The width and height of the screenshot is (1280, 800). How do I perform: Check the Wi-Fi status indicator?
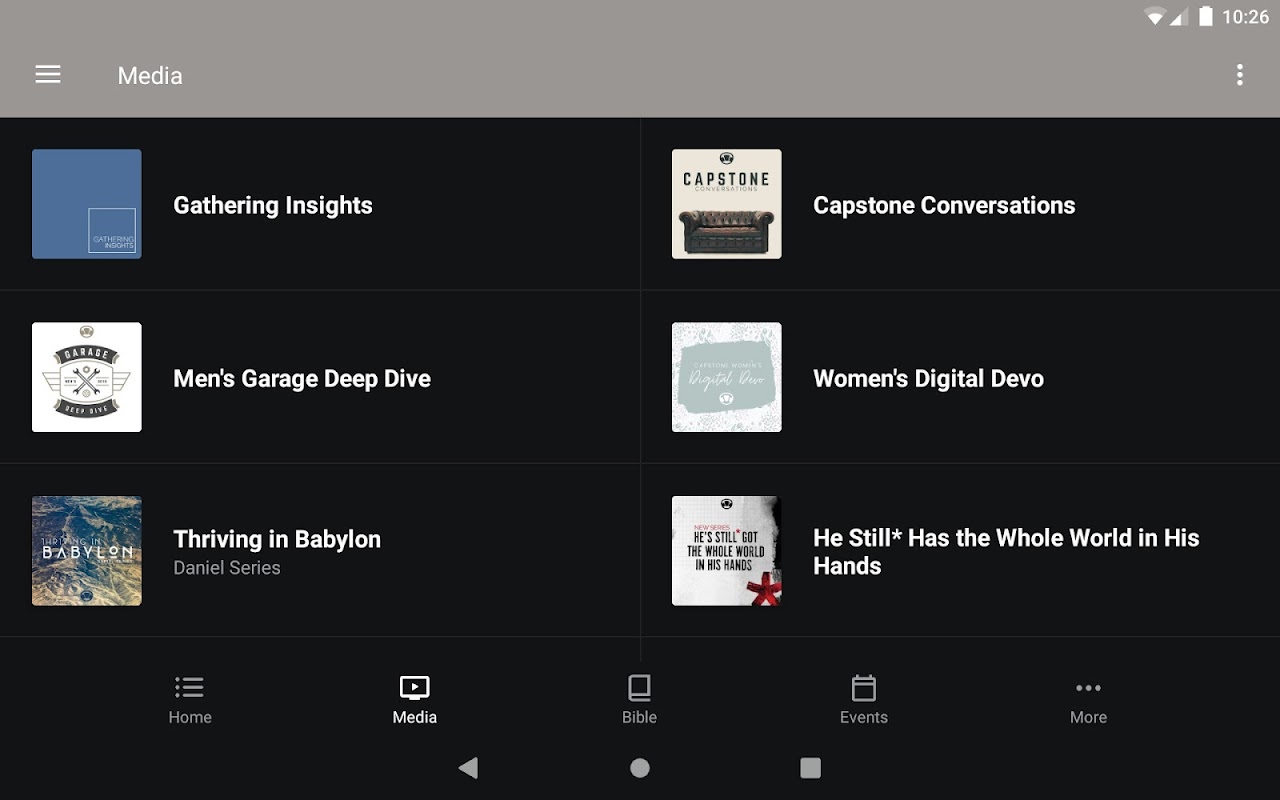pyautogui.click(x=1155, y=17)
